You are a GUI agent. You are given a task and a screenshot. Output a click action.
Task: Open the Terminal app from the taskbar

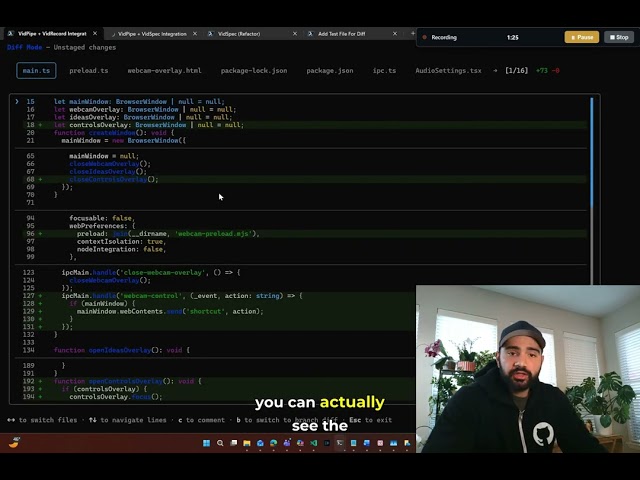[x=340, y=443]
